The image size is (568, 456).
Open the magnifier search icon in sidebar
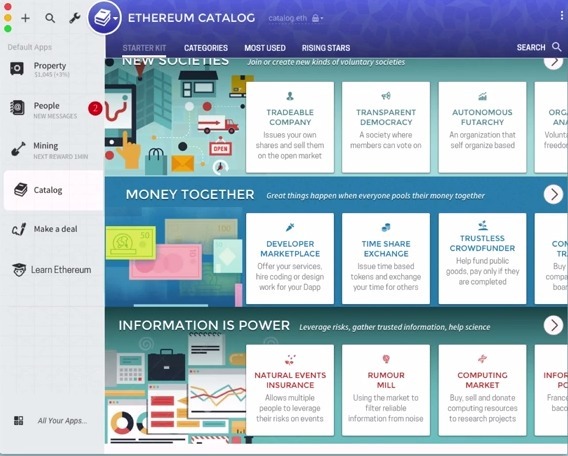[x=50, y=18]
